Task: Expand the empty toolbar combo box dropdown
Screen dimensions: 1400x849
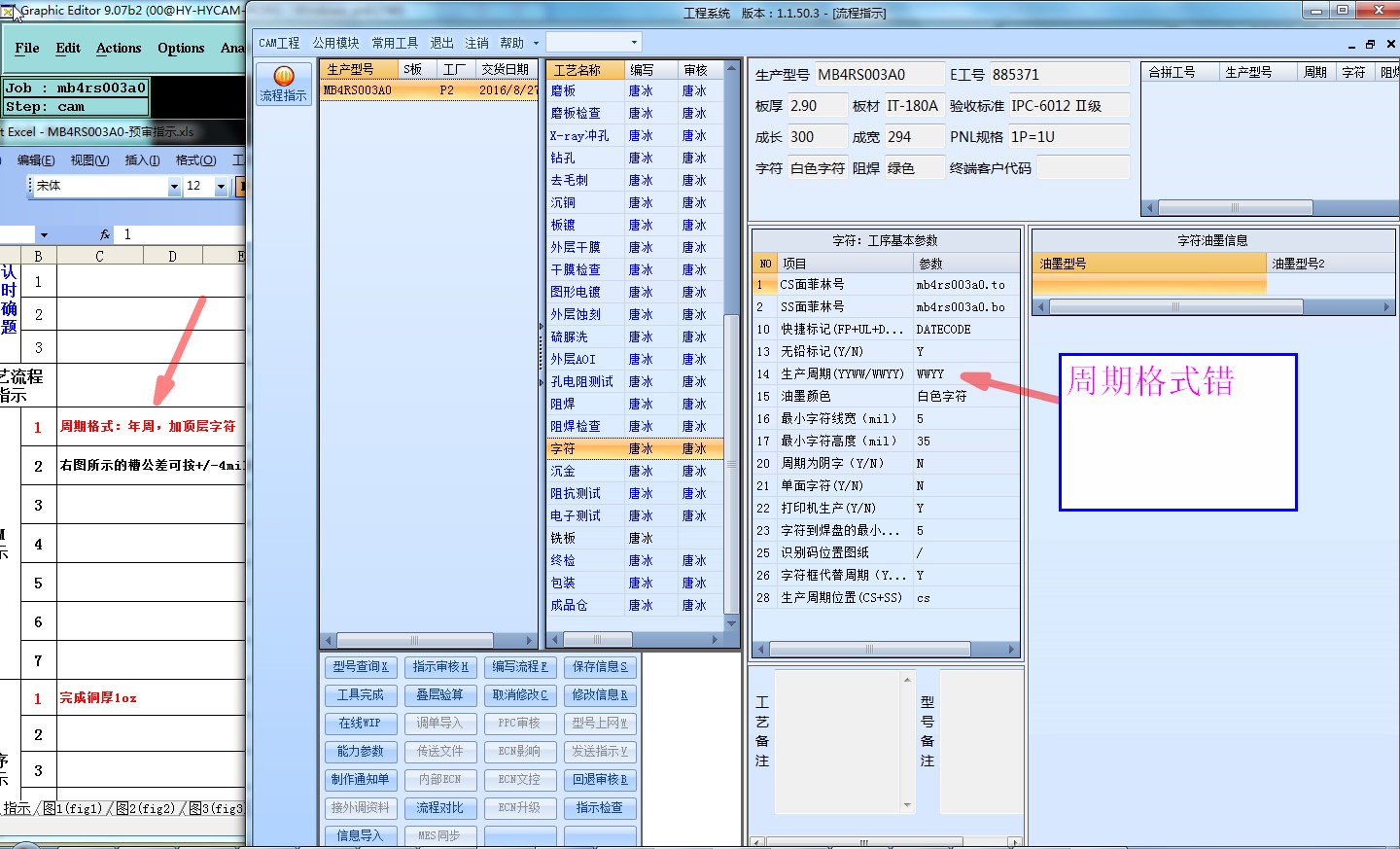Action: (x=634, y=42)
